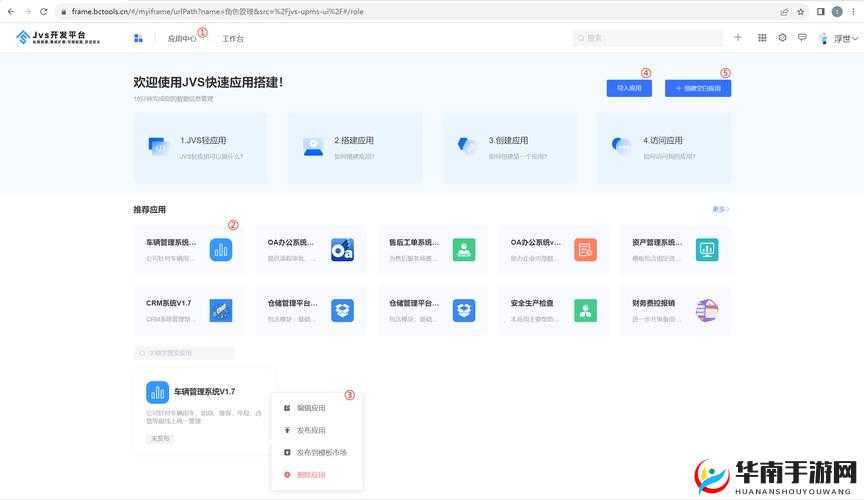Screen dimensions: 864x500
Task: Toggle browser side panel icon
Action: coord(820,12)
